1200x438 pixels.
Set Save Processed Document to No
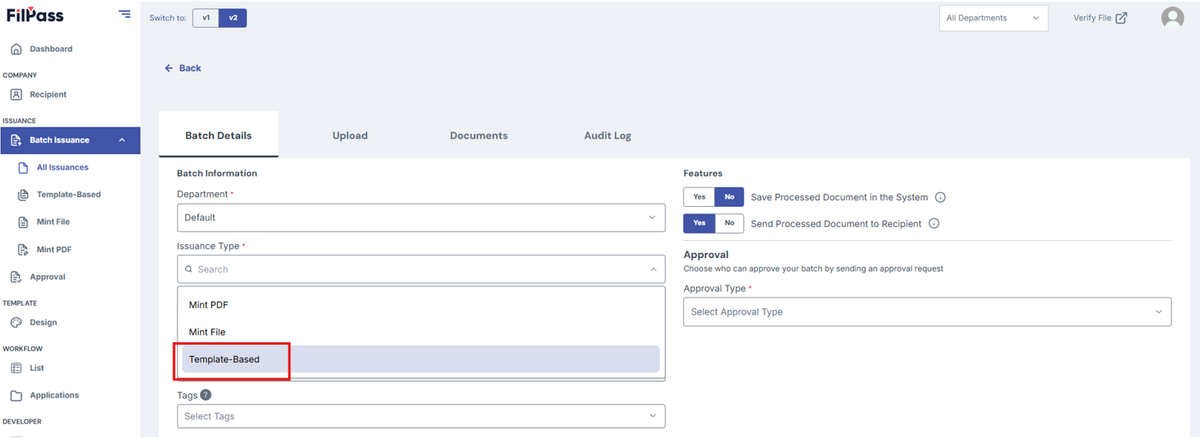(x=729, y=197)
